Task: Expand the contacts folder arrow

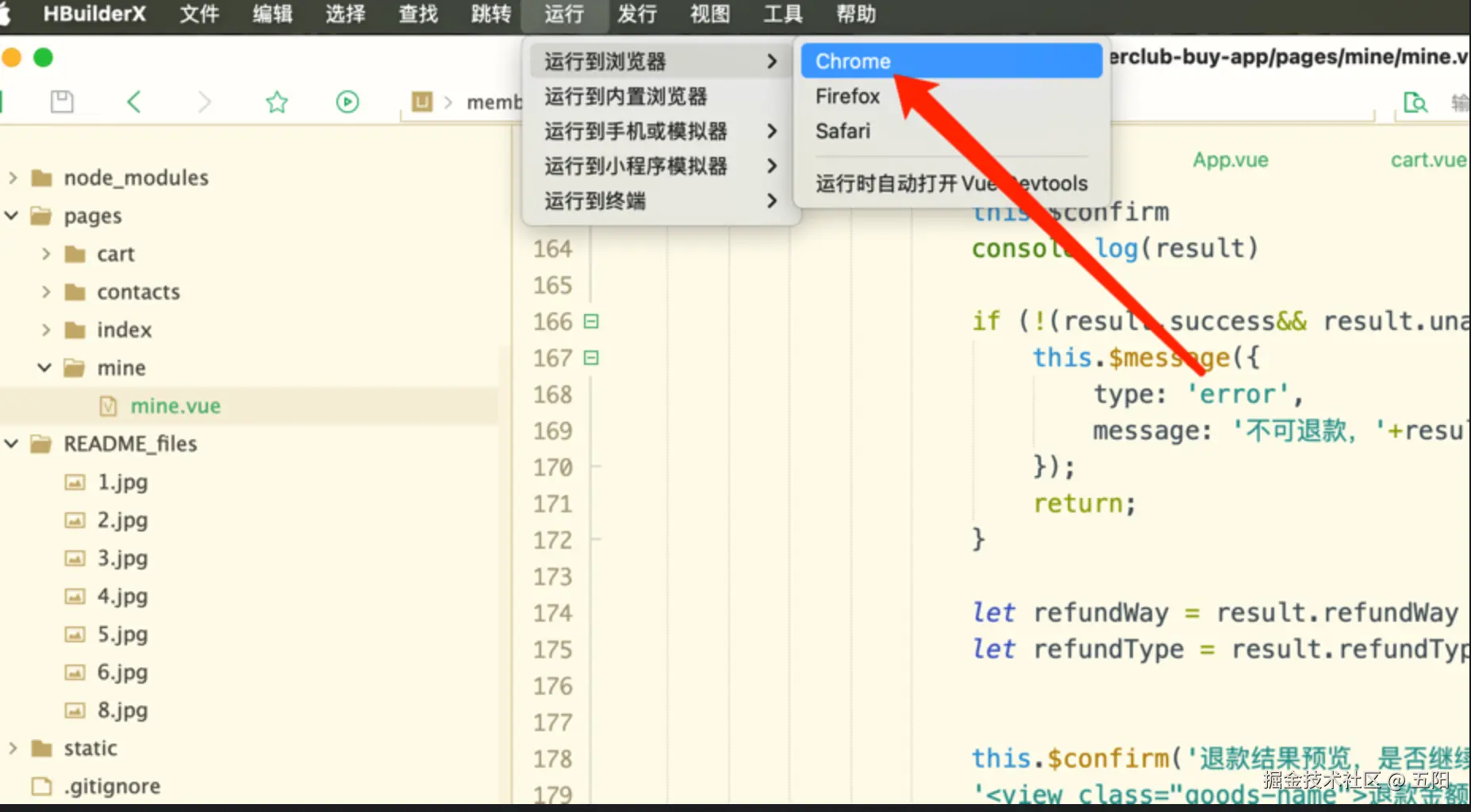Action: (x=46, y=292)
